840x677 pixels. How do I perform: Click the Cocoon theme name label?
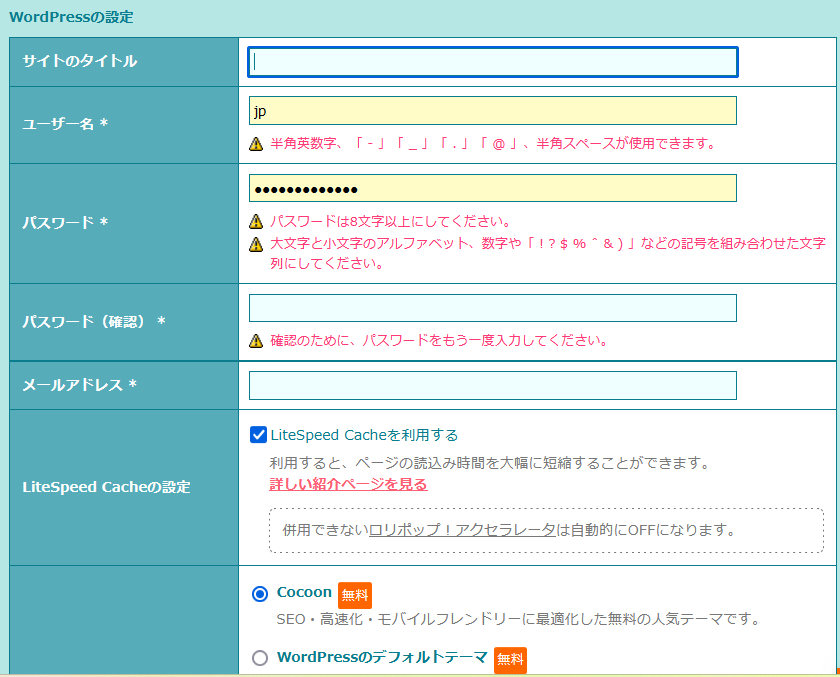point(304,593)
